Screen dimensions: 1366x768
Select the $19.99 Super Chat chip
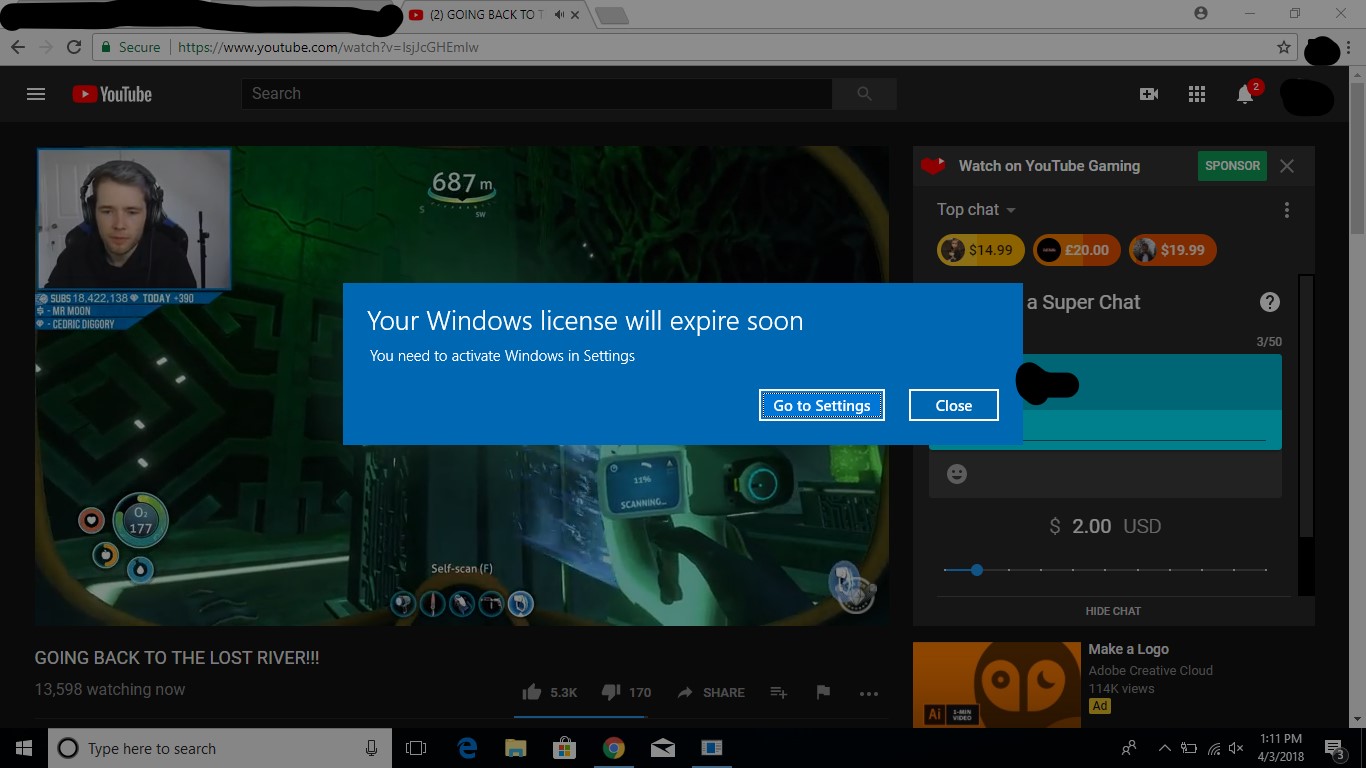tap(1172, 250)
